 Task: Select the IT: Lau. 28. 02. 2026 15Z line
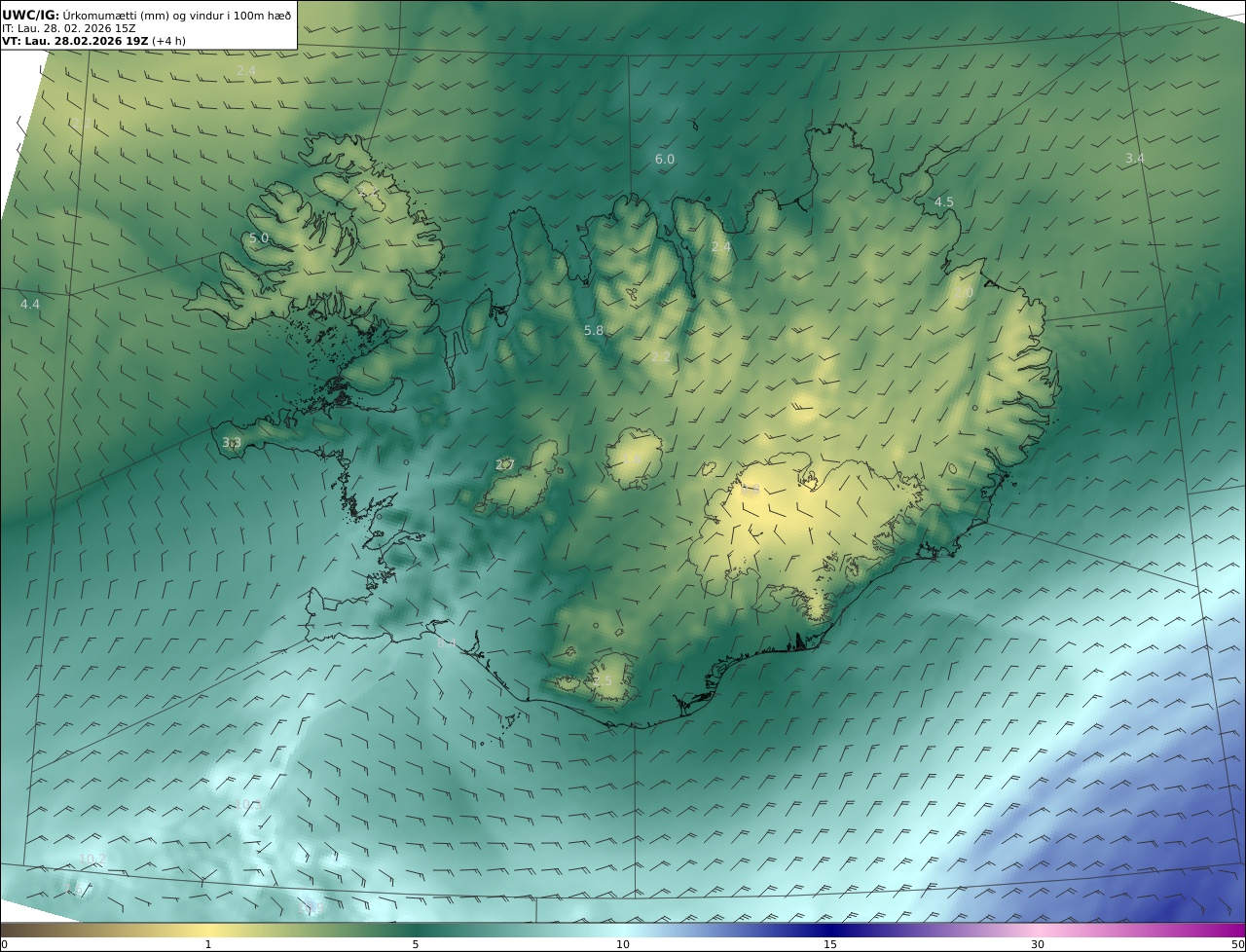pyautogui.click(x=69, y=29)
